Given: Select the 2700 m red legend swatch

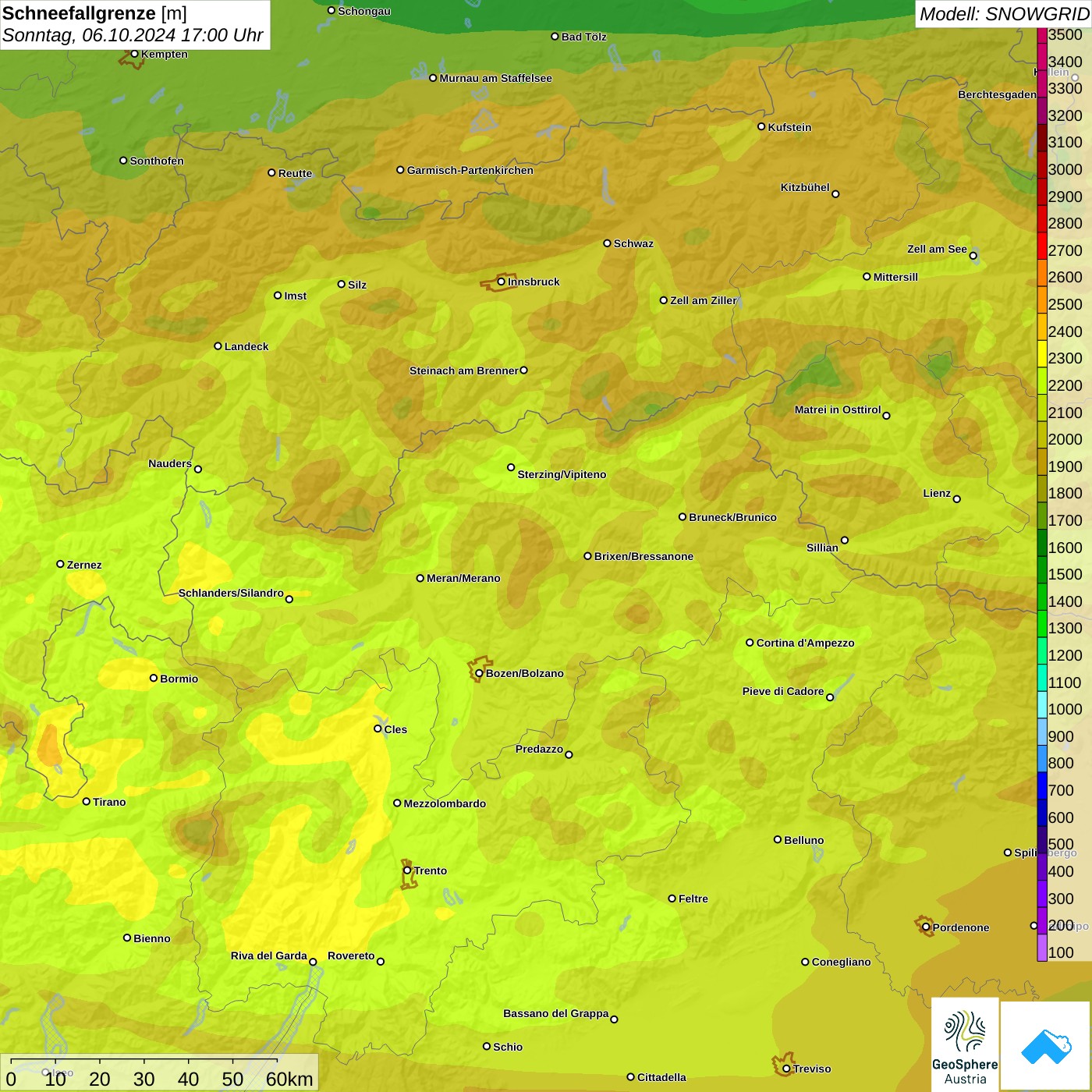Looking at the screenshot, I should (x=1042, y=246).
